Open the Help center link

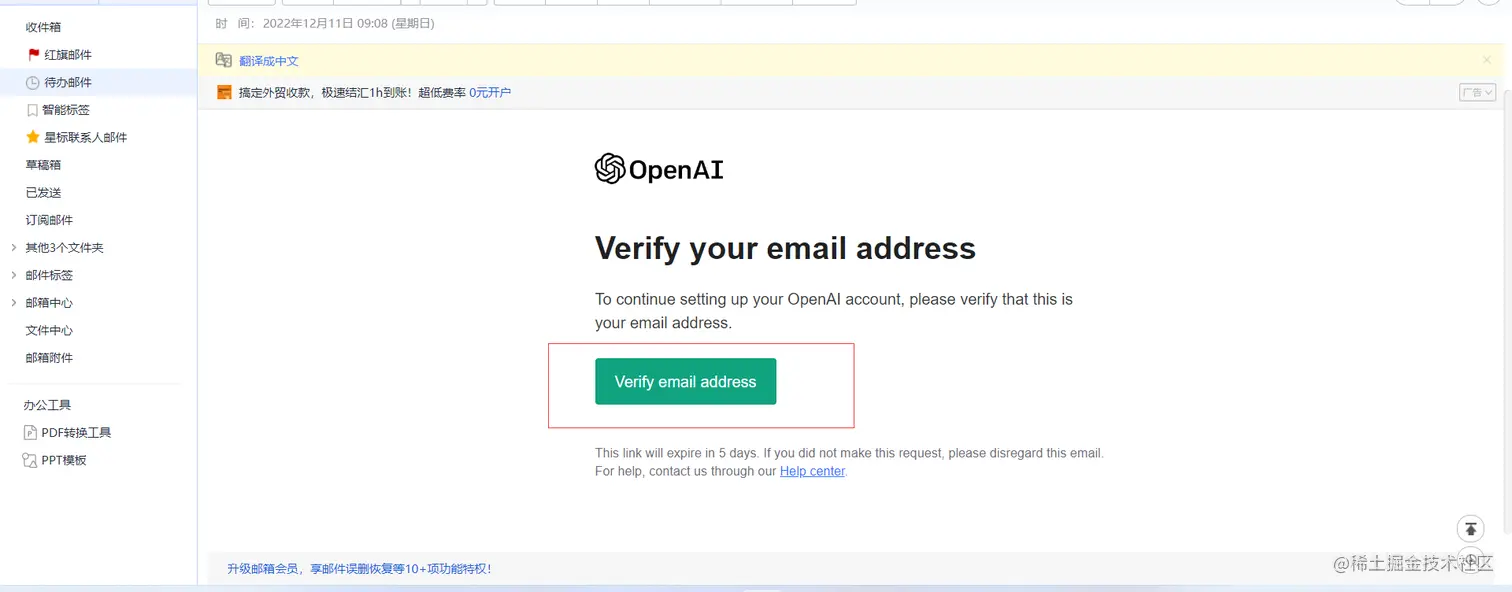(x=812, y=471)
